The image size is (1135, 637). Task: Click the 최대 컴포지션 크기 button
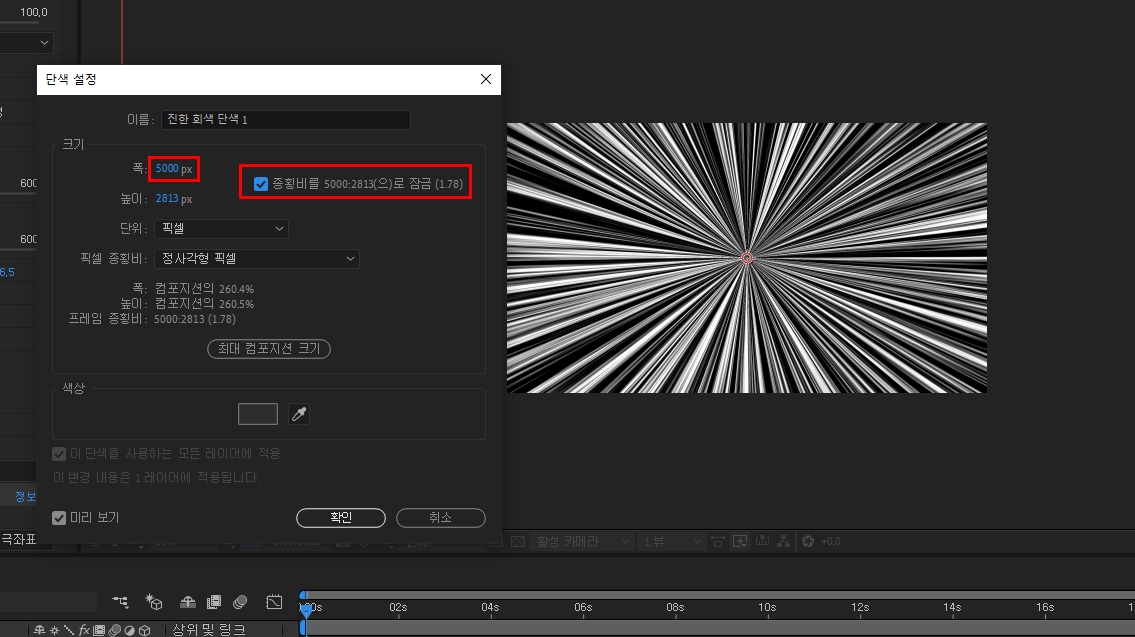click(x=269, y=349)
